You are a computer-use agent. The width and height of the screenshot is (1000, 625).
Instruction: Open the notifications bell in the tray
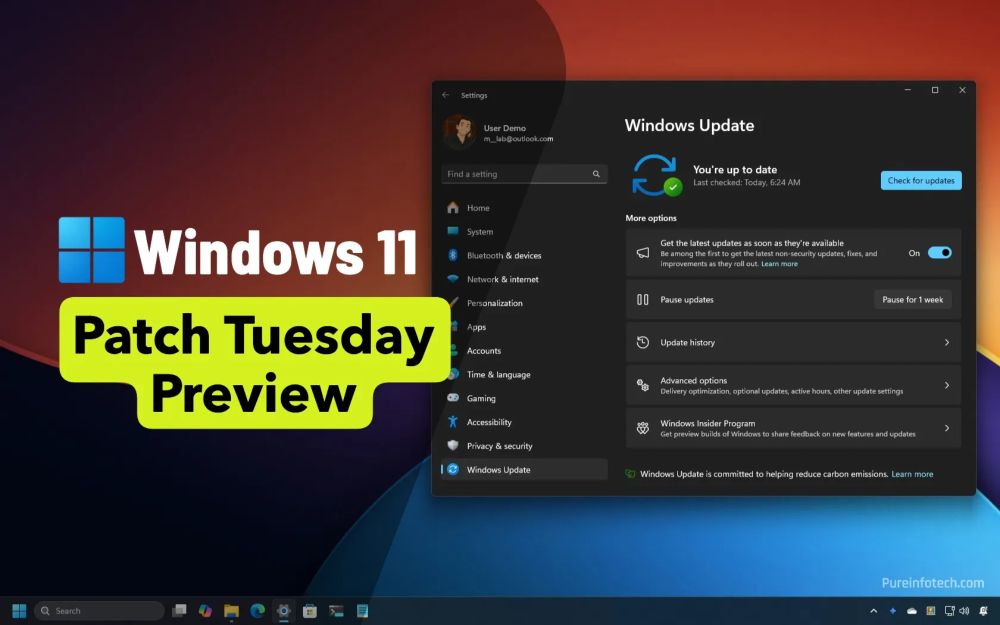[x=983, y=611]
